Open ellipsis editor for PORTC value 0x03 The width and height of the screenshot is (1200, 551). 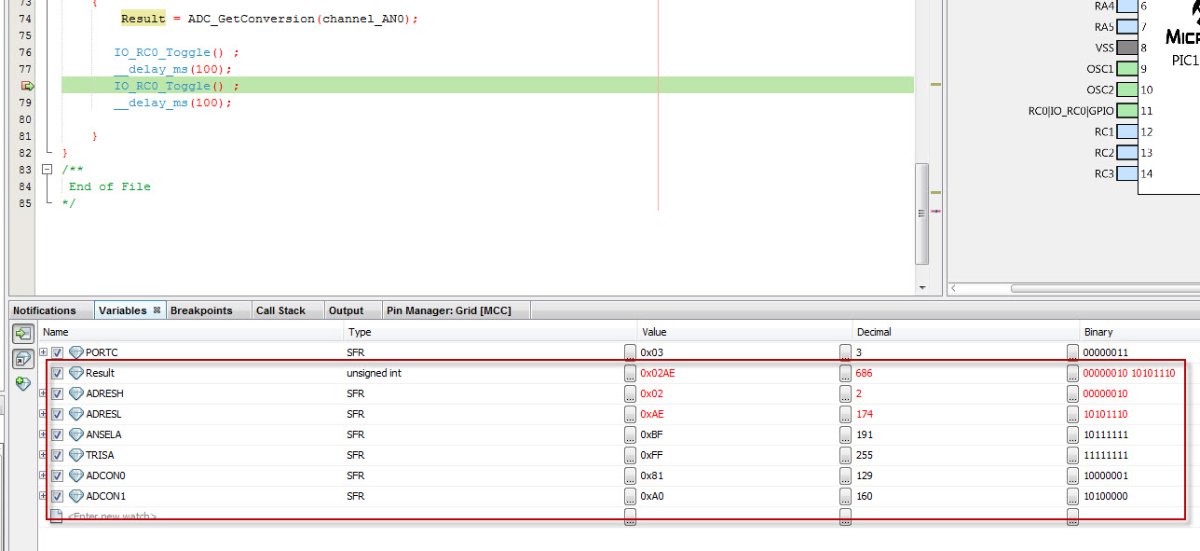tap(630, 352)
